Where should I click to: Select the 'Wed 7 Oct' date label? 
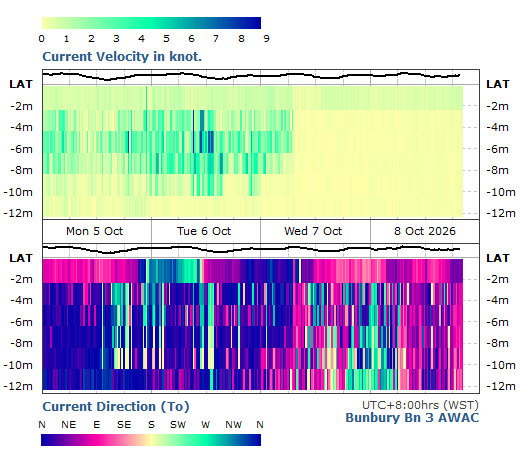point(313,231)
